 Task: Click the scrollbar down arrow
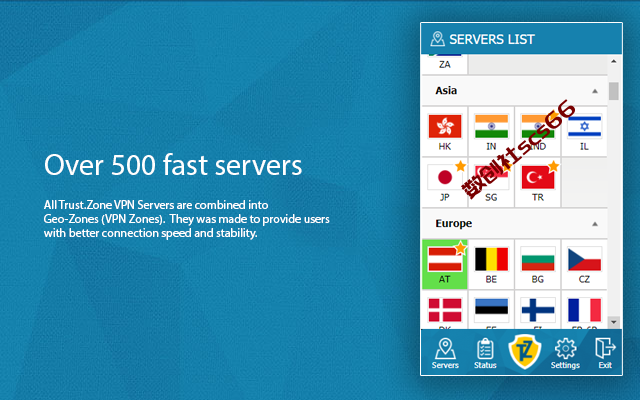pos(614,322)
